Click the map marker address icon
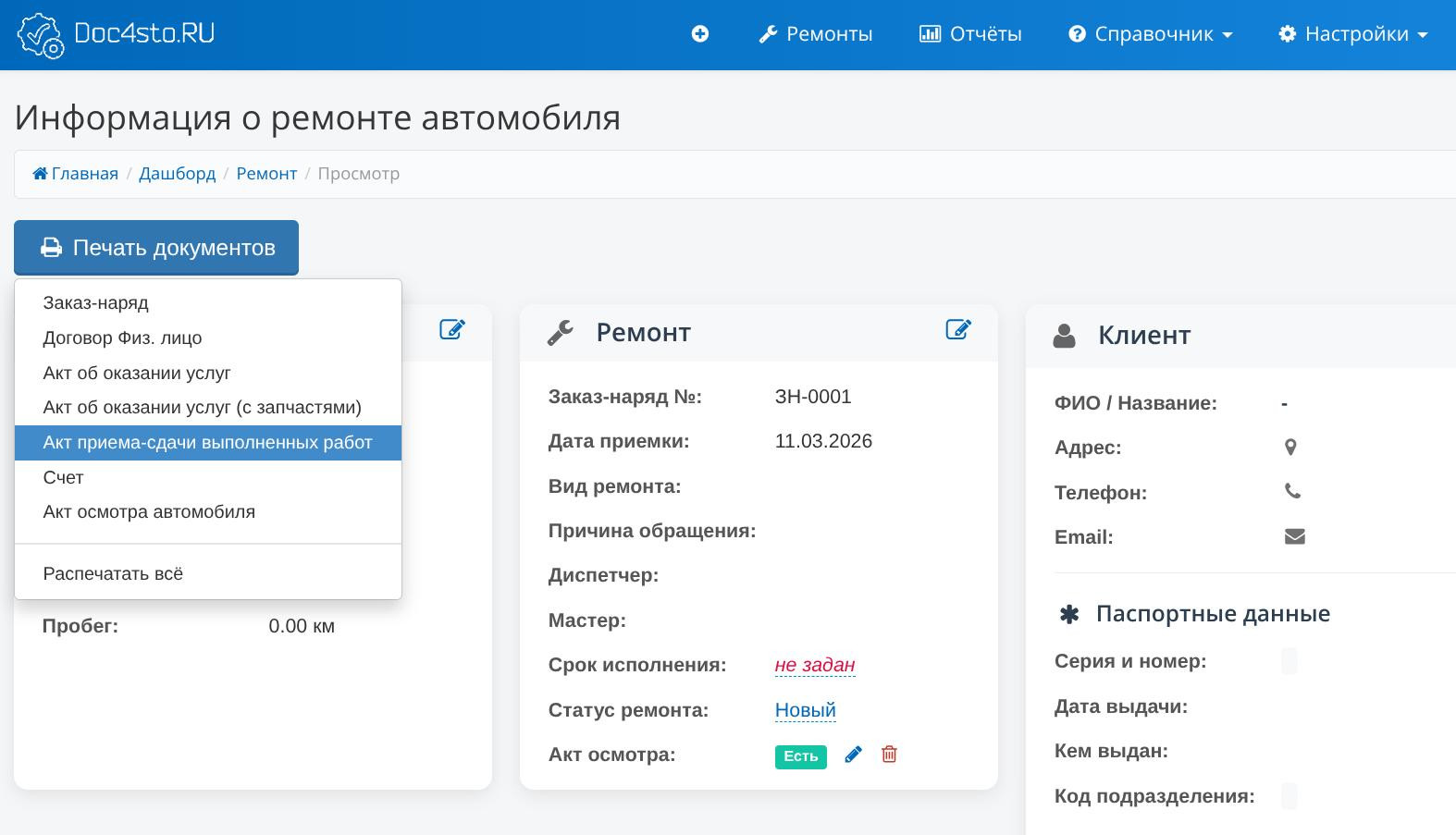This screenshot has height=835, width=1456. (1290, 448)
